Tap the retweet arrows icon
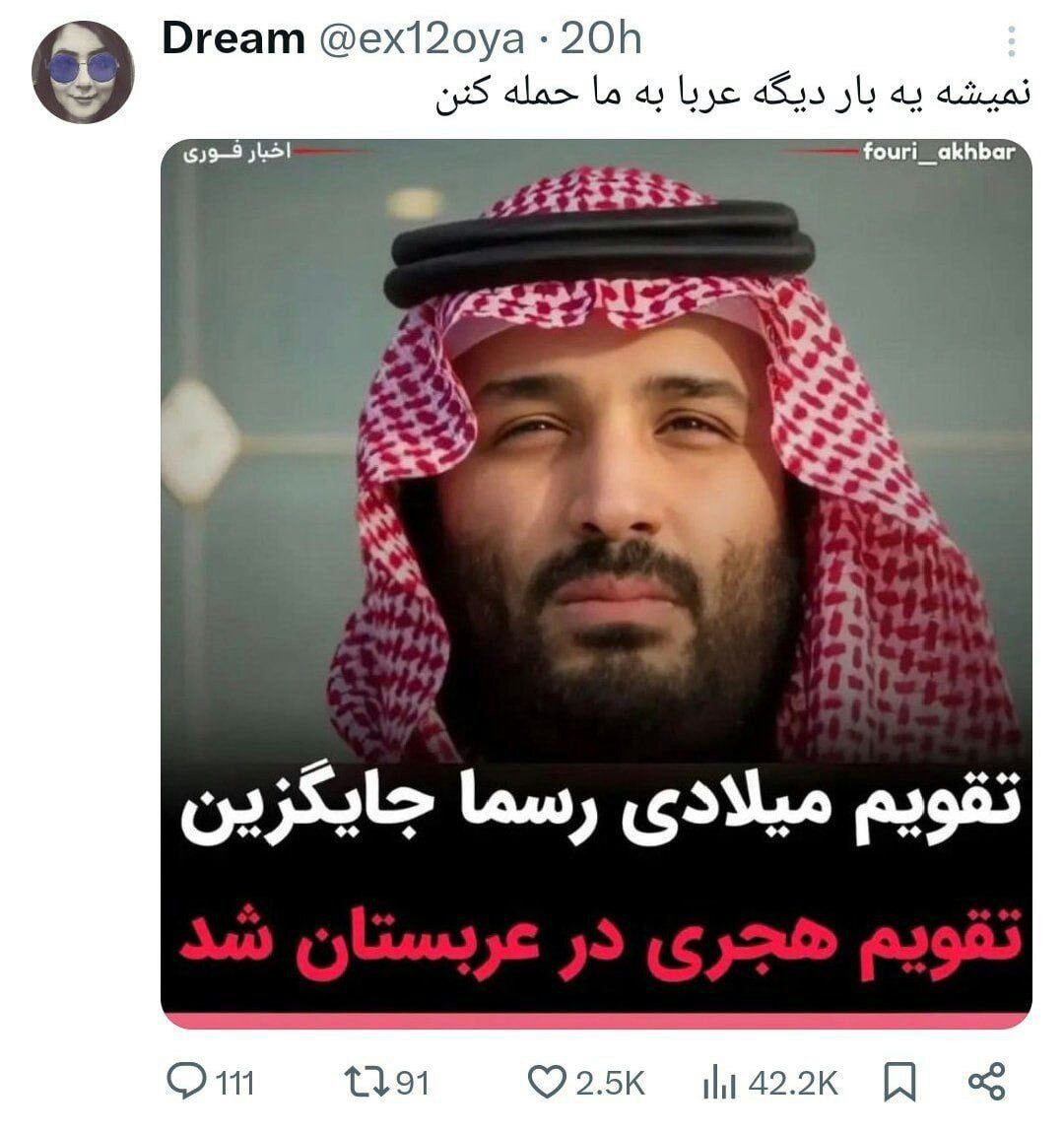 pyautogui.click(x=365, y=1082)
